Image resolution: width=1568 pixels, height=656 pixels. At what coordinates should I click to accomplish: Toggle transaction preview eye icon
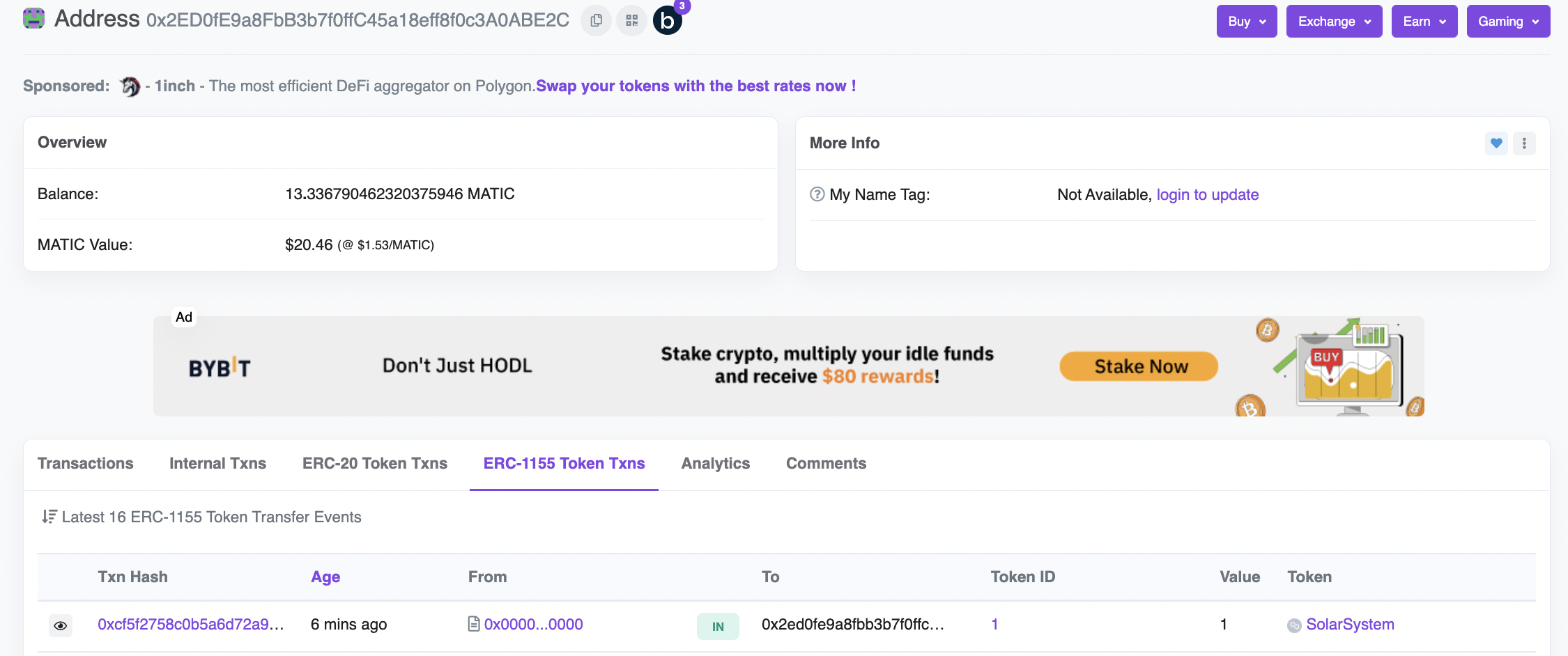tap(61, 625)
